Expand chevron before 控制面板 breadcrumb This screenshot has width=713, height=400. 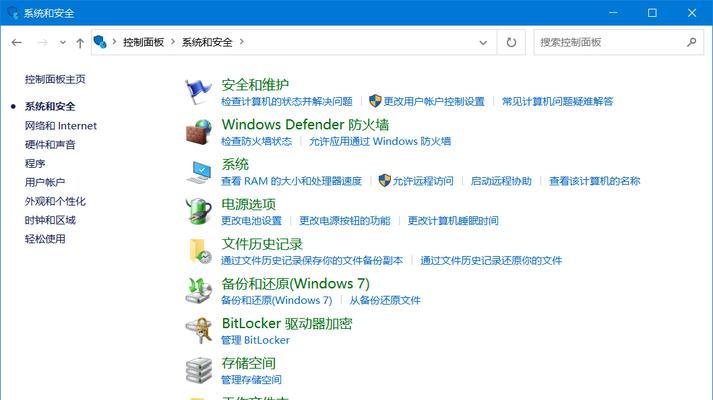(x=114, y=42)
